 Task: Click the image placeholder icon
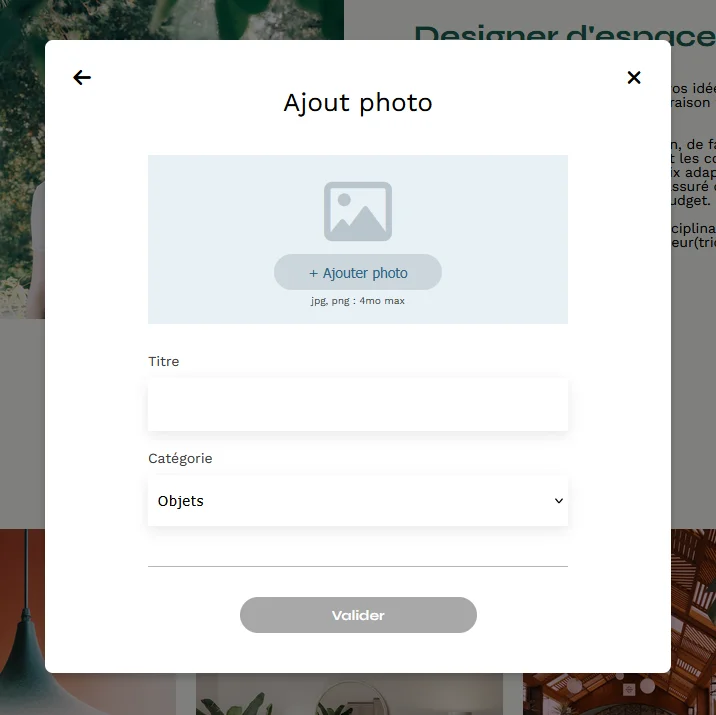358,211
